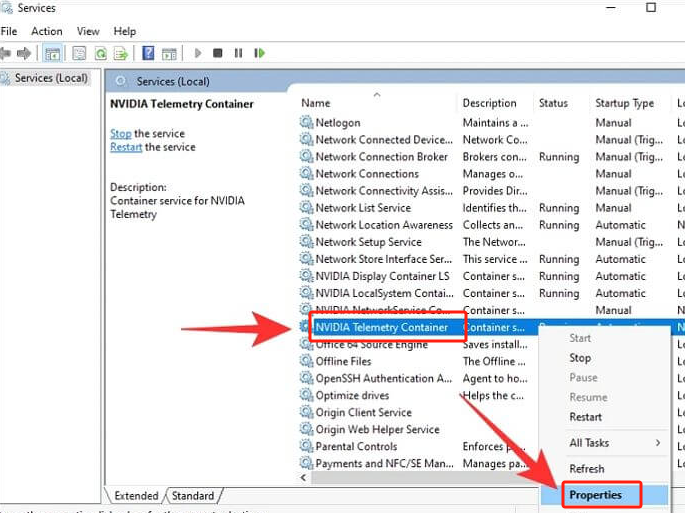This screenshot has height=513, width=685.
Task: Click the gear icon beside OpenSSH Authentication Agent
Action: pos(306,378)
